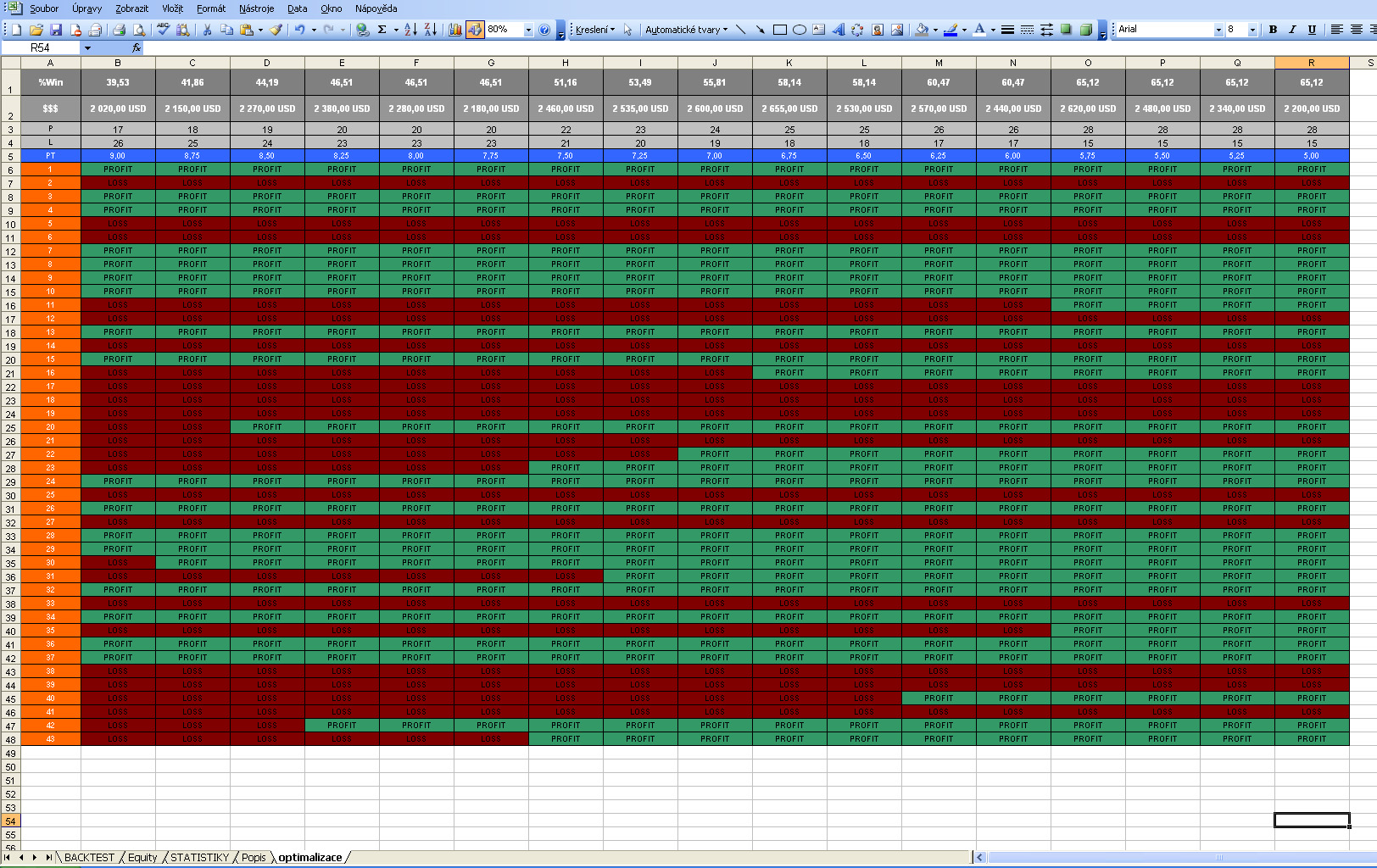Click the Automatické tvary button
Screen dimensions: 1377x868
(x=686, y=30)
